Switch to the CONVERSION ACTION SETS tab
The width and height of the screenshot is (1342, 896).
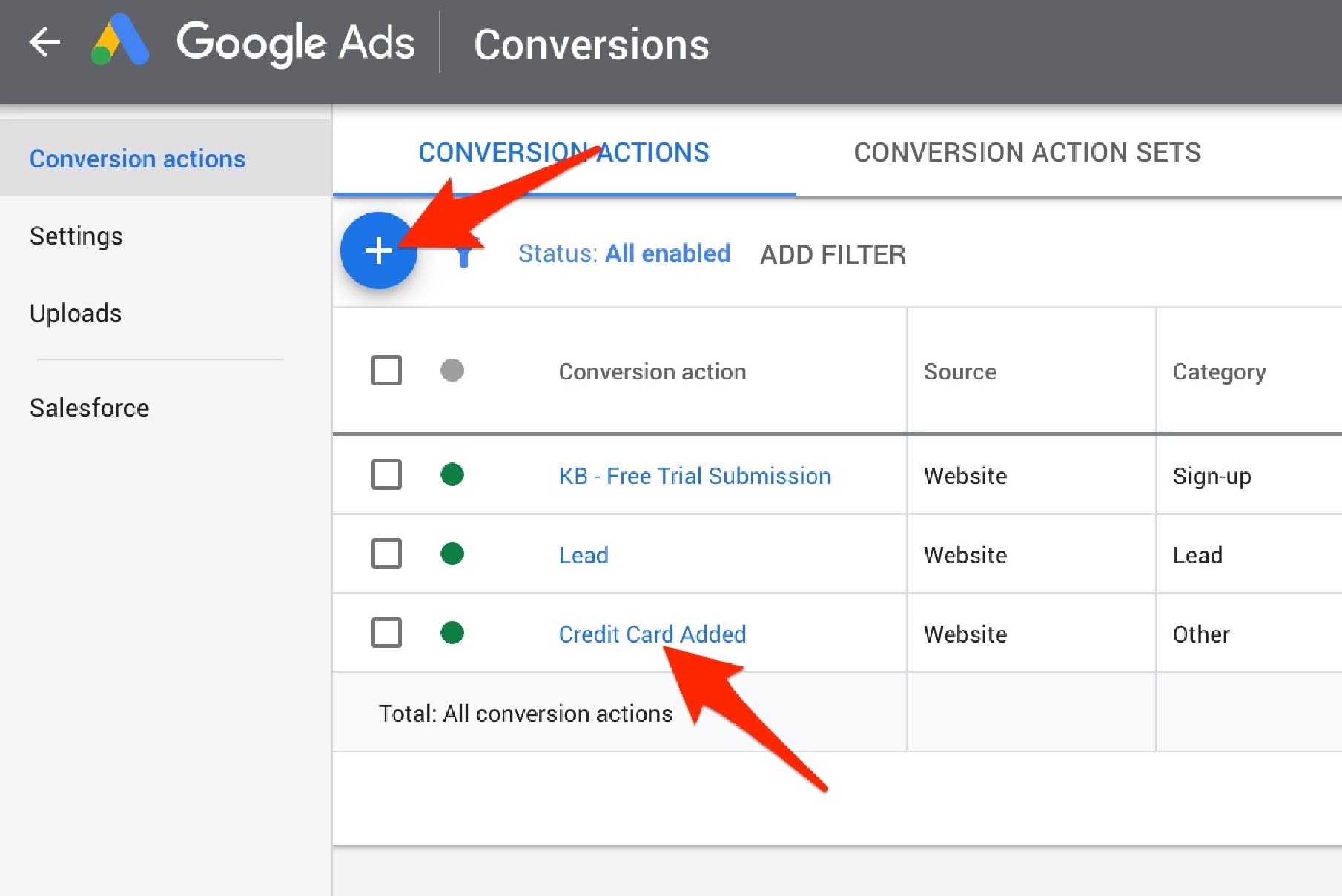click(x=1027, y=153)
